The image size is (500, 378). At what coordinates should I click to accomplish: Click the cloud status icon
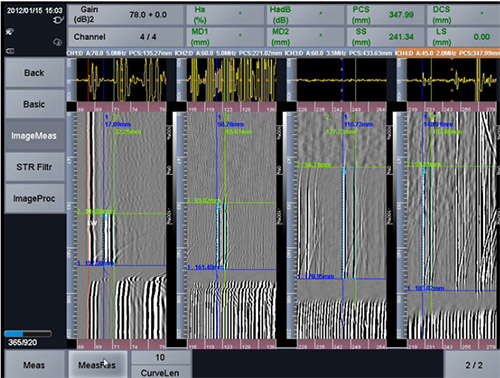coord(57,42)
